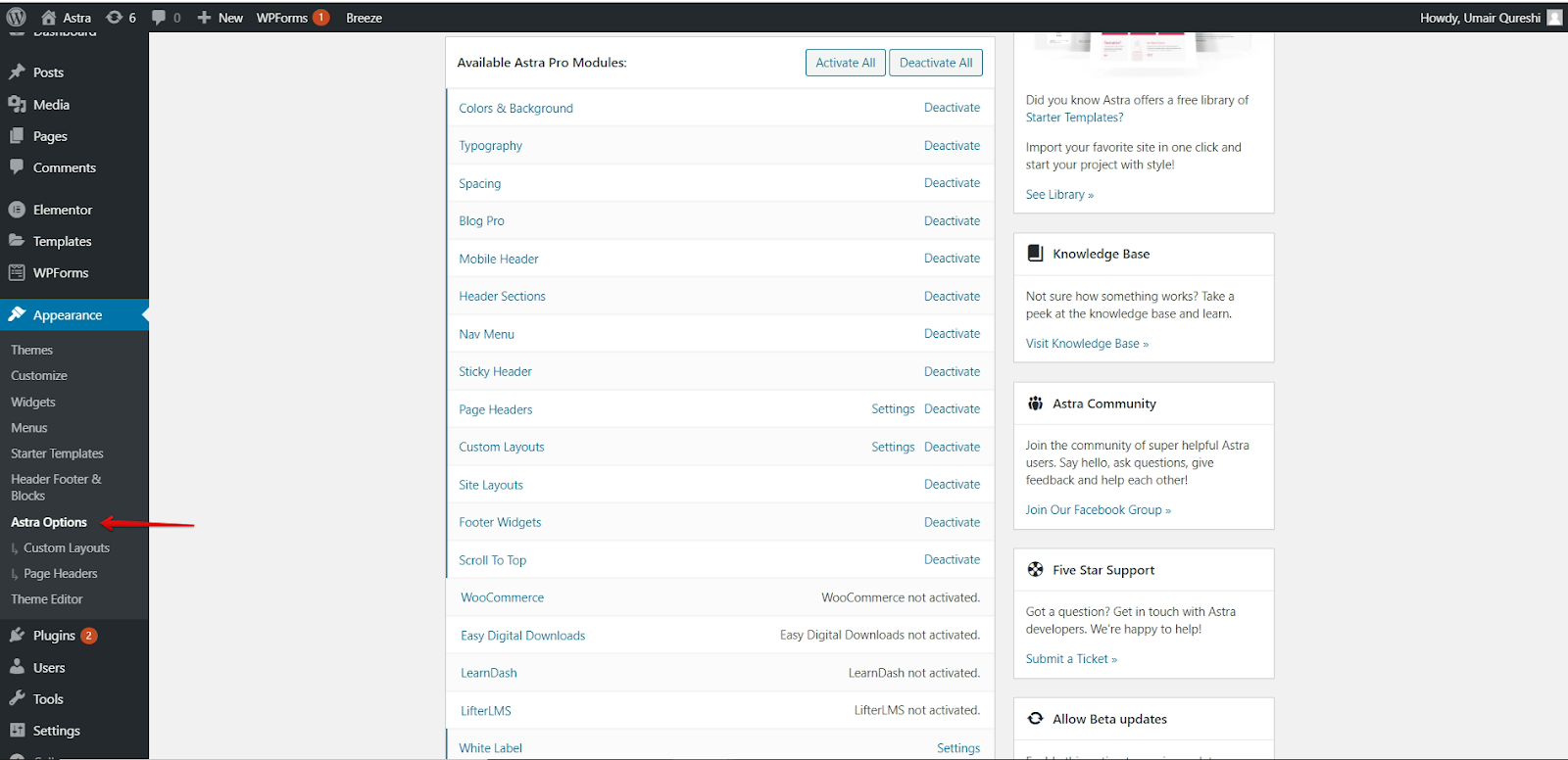Follow the Starter Templates? link

[x=1074, y=118]
